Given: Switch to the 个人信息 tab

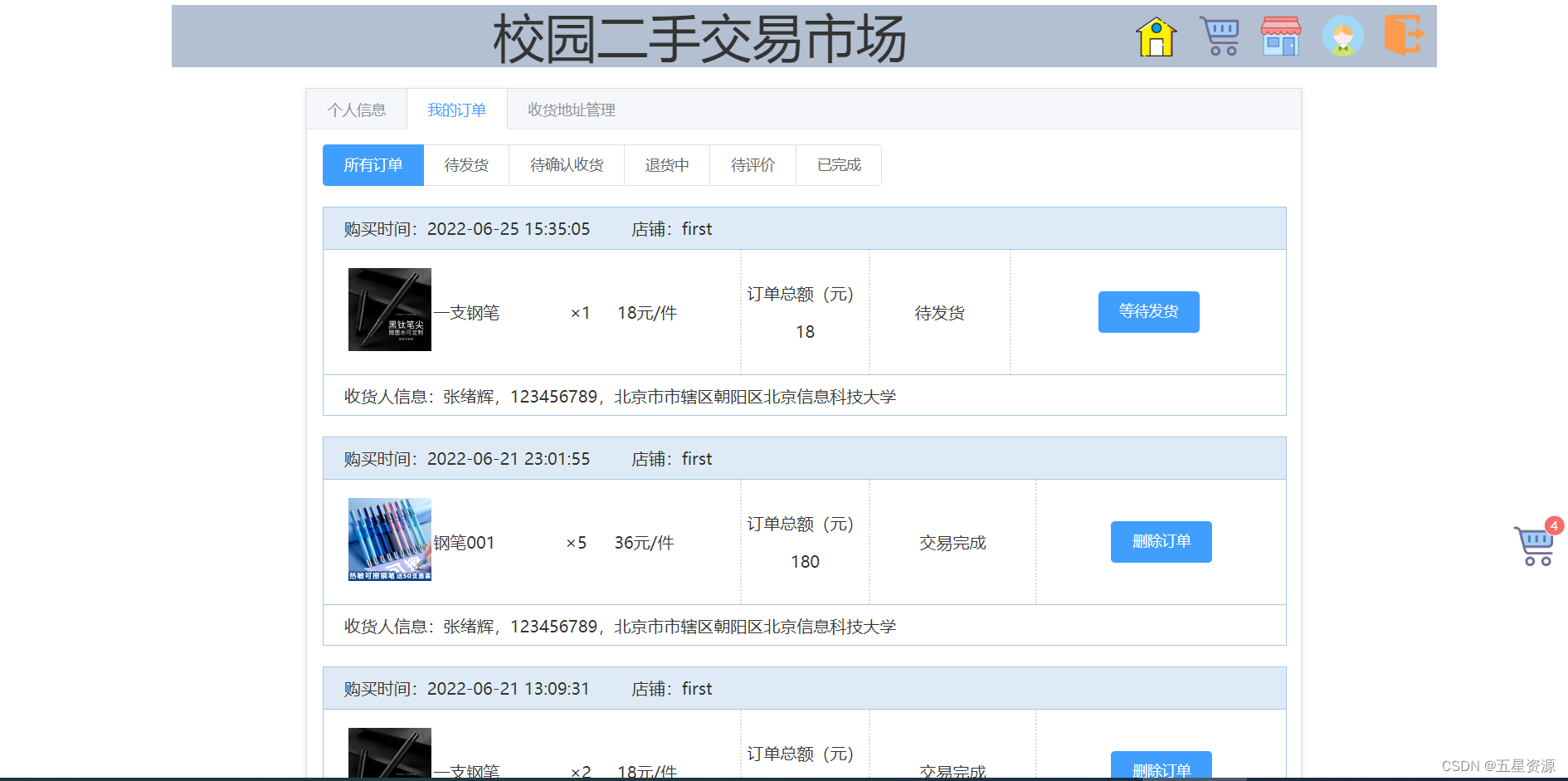Looking at the screenshot, I should point(357,109).
